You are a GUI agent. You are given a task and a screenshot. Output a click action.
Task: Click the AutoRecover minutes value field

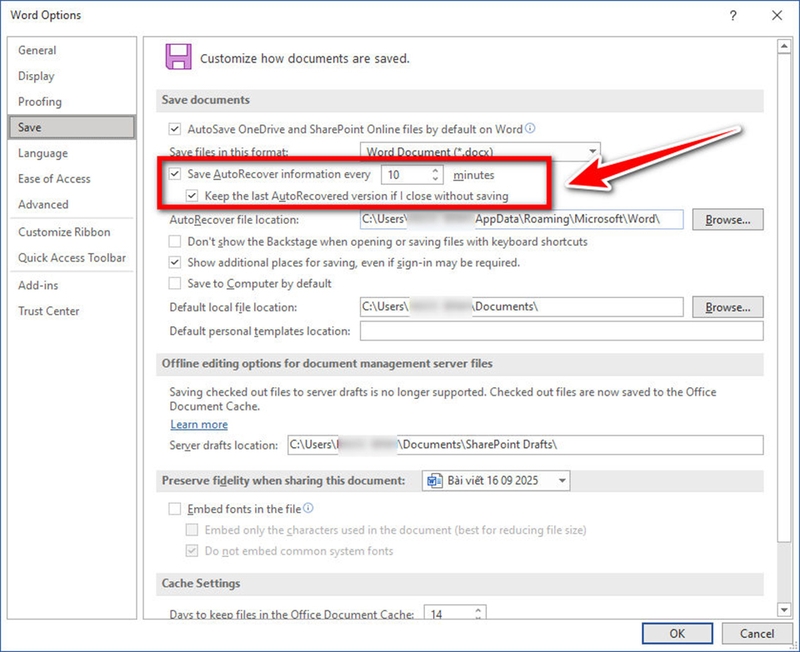click(x=407, y=174)
